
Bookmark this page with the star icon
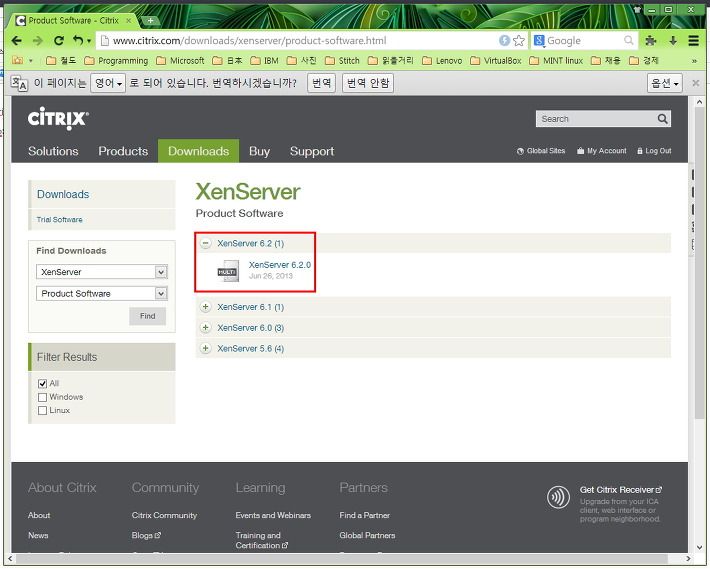[x=519, y=41]
